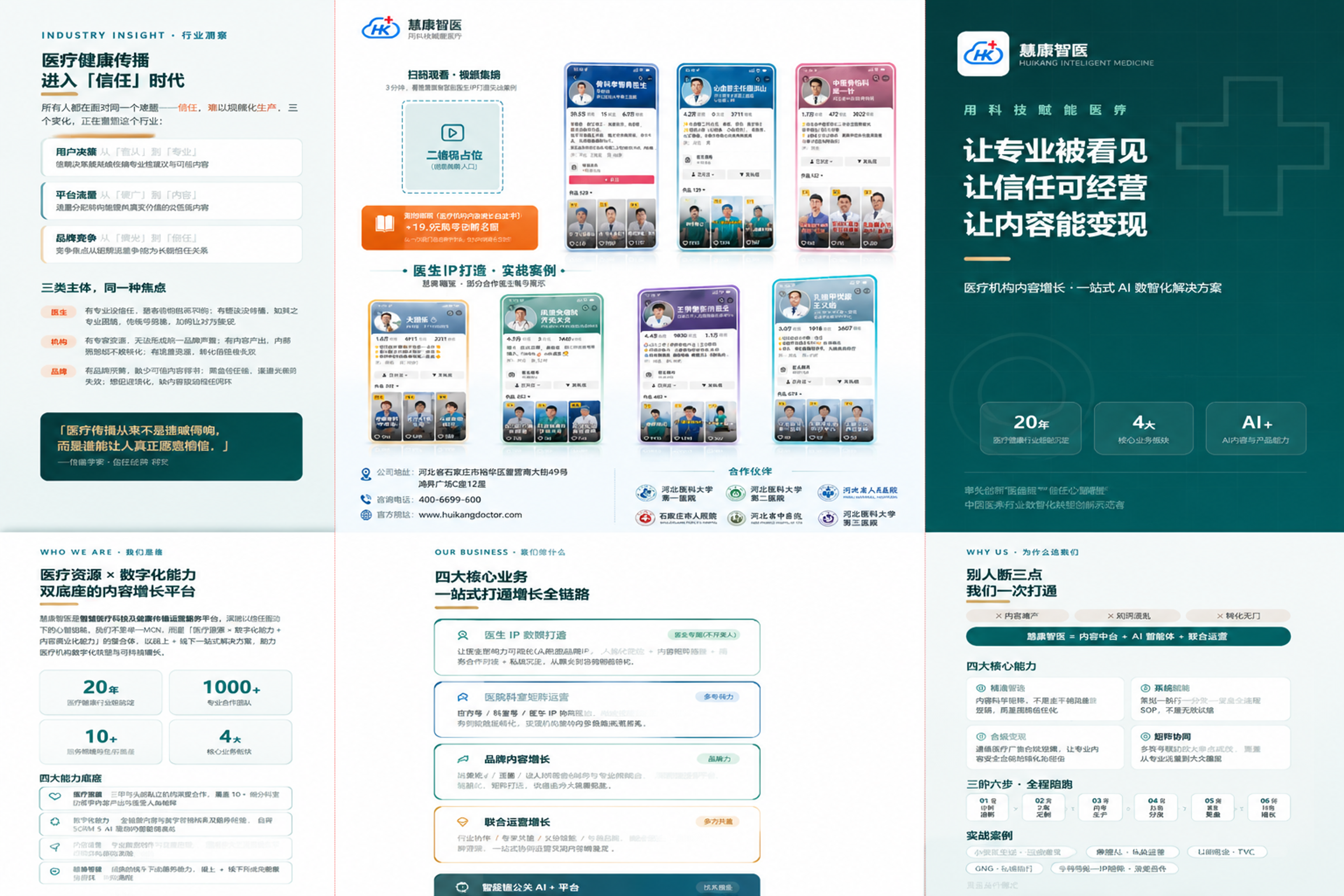Click the 品牌竞争 card
The height and width of the screenshot is (896, 1344).
point(171,244)
